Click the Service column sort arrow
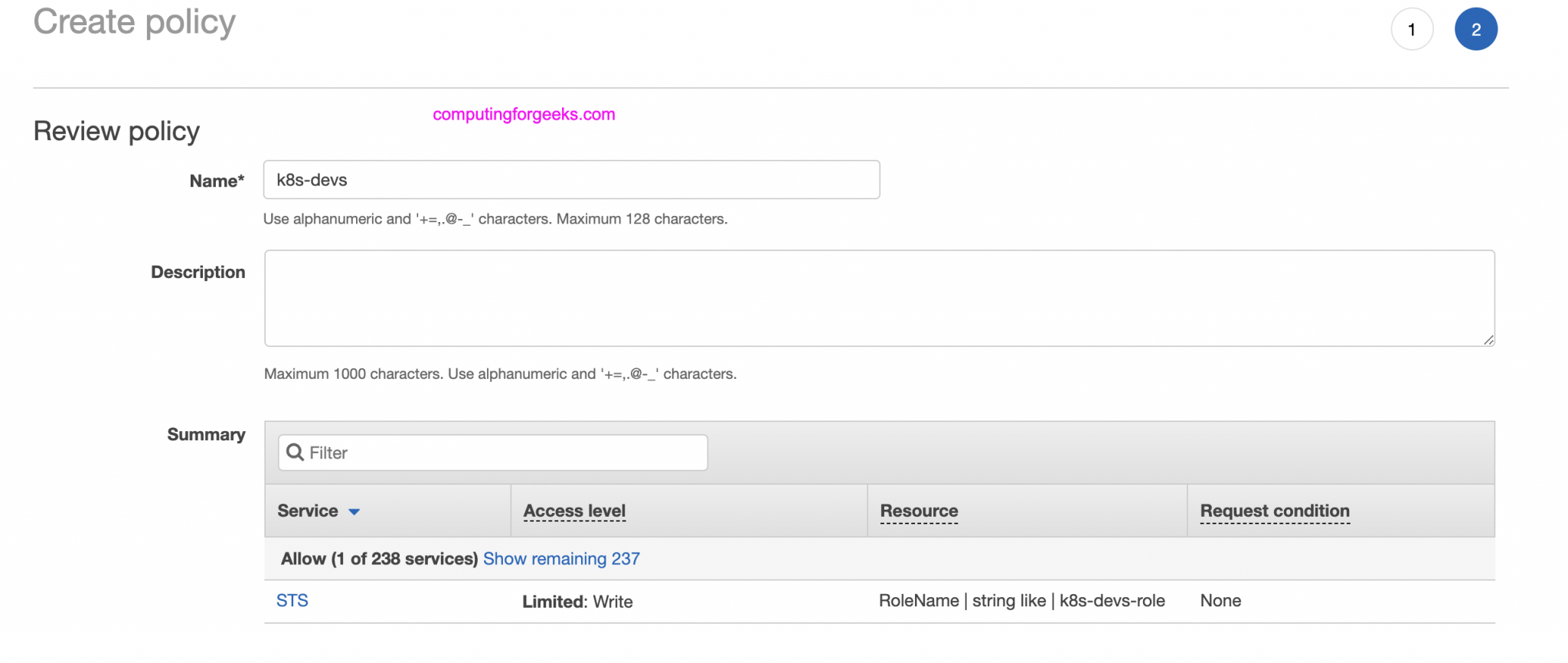This screenshot has width=1568, height=663. 354,511
